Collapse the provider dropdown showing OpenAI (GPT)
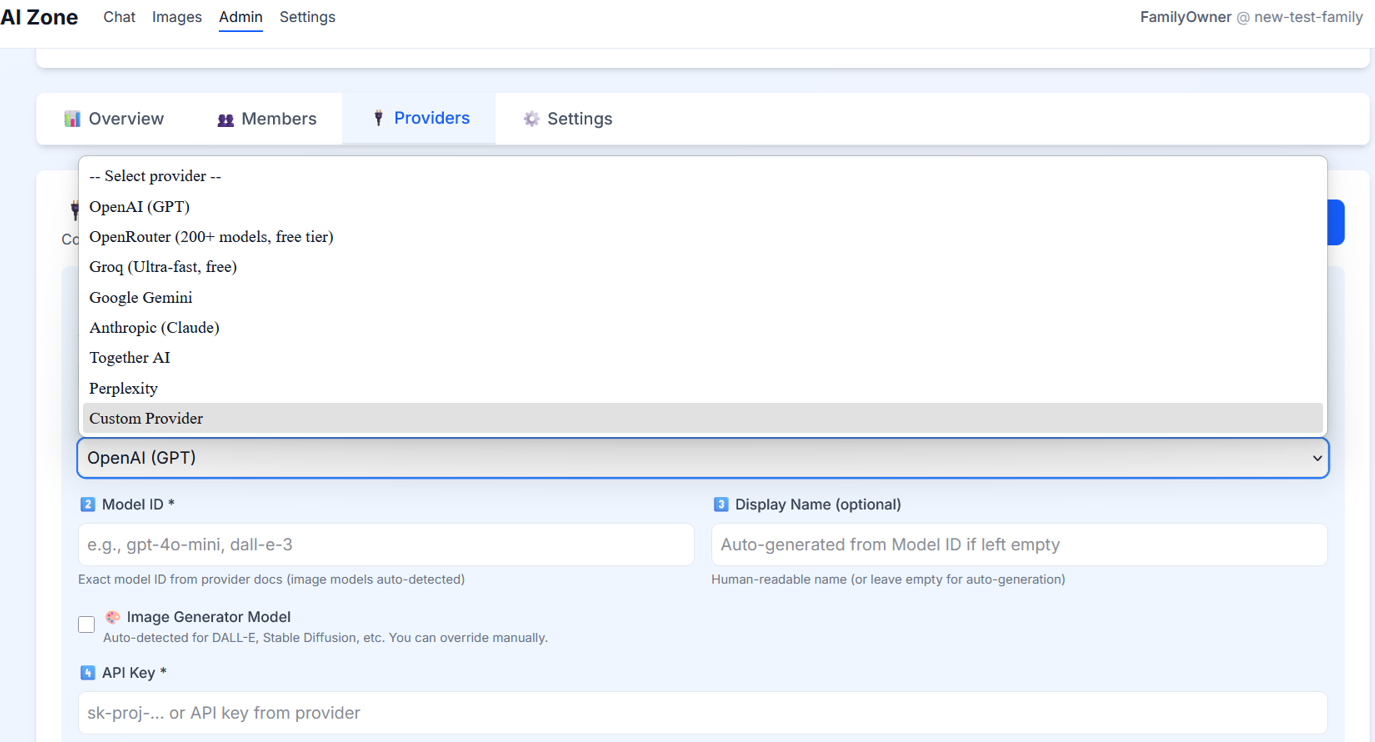1375x742 pixels. (x=702, y=458)
